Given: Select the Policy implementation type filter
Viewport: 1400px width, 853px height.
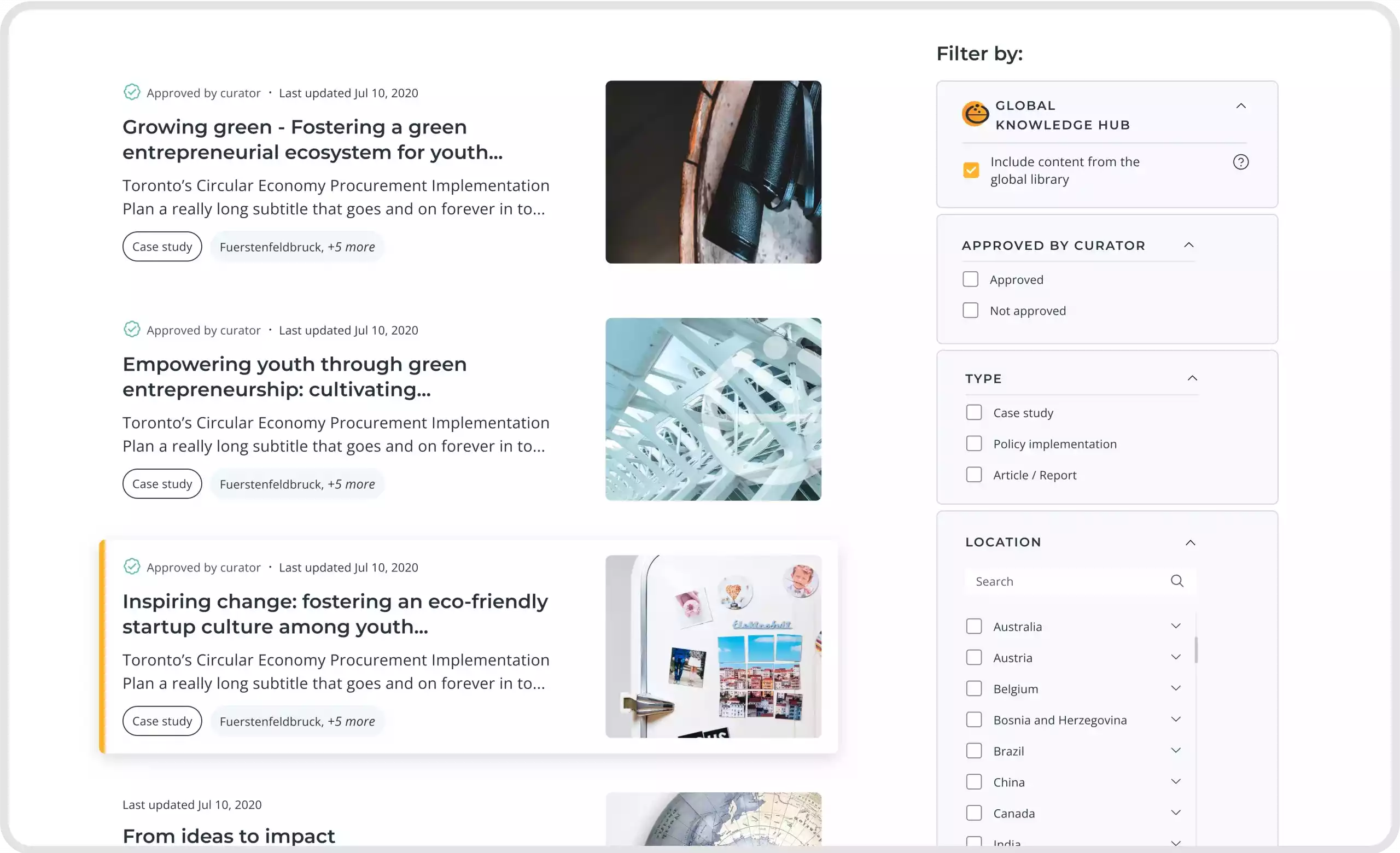Looking at the screenshot, I should pos(974,443).
